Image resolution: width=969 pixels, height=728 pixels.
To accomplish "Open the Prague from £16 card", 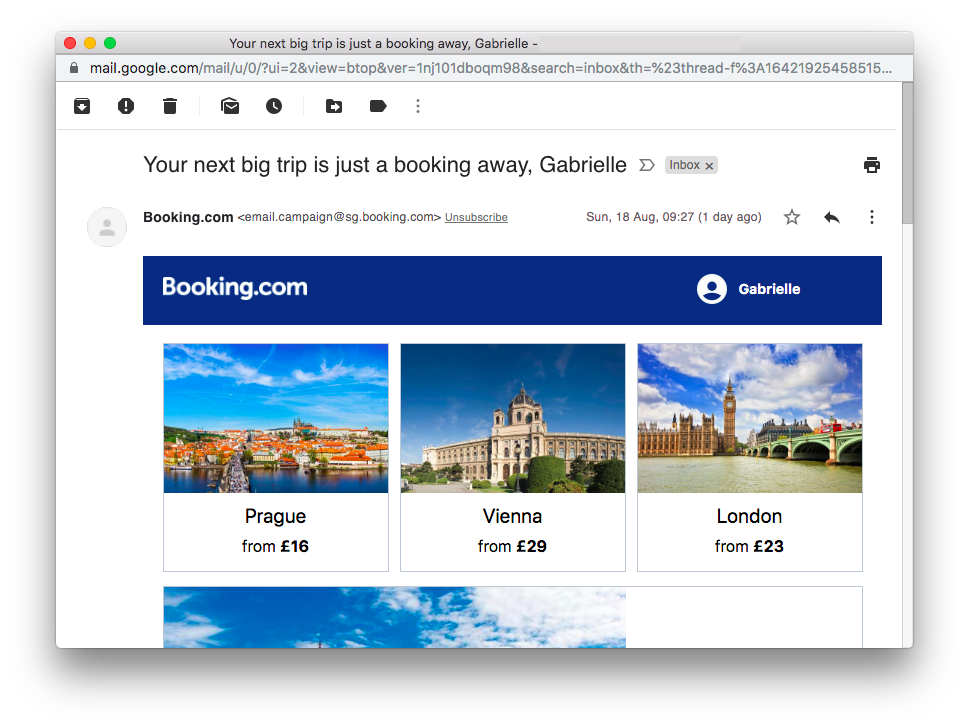I will 276,457.
